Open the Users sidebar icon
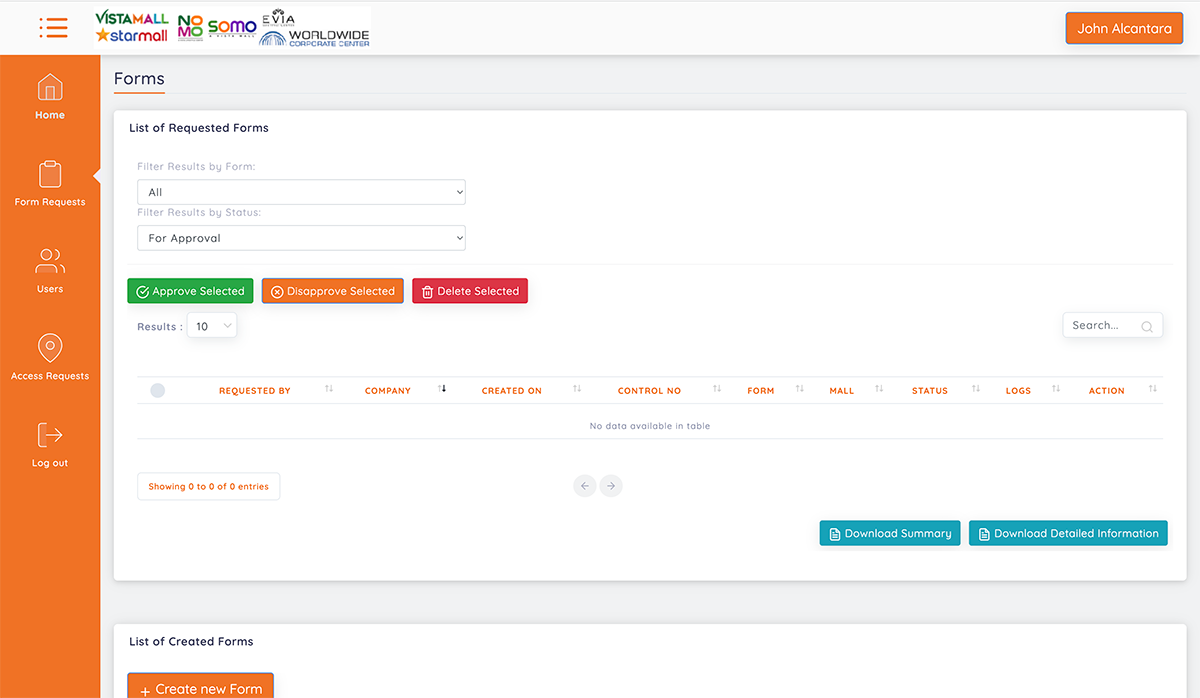This screenshot has width=1200, height=698. 50,262
